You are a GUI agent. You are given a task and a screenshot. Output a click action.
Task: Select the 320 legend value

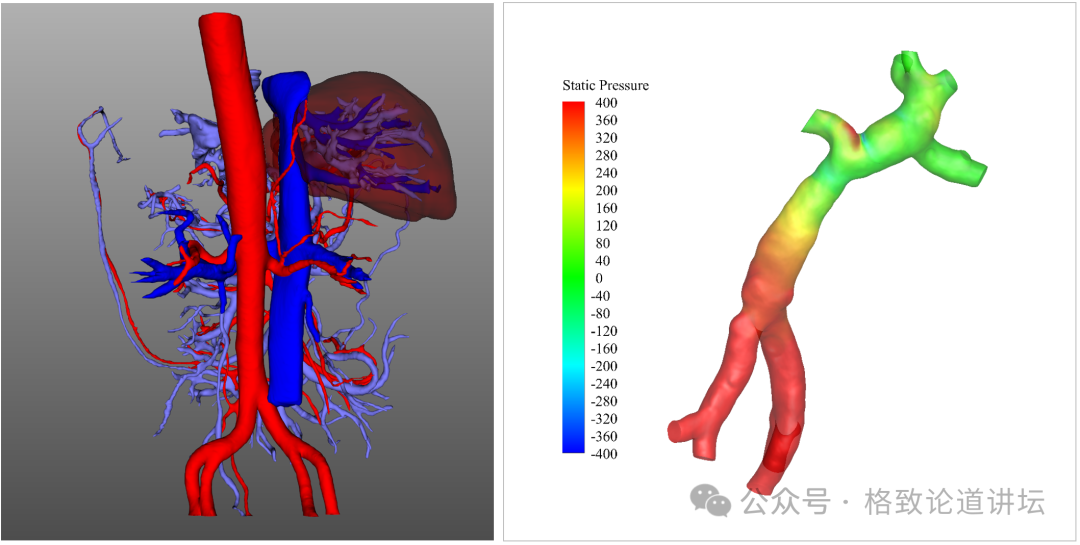tap(608, 138)
